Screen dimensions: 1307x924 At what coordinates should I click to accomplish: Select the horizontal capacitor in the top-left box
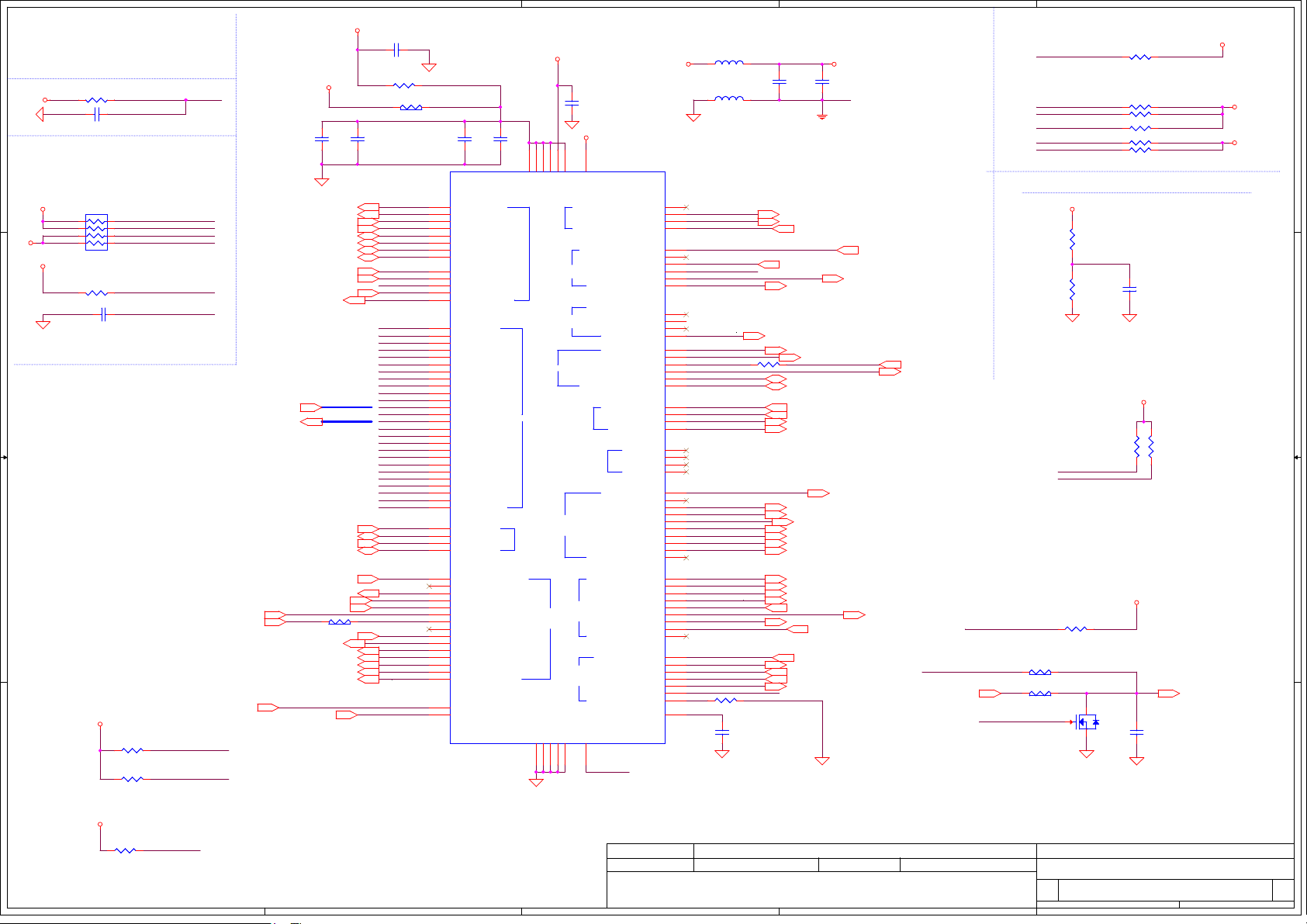(96, 115)
